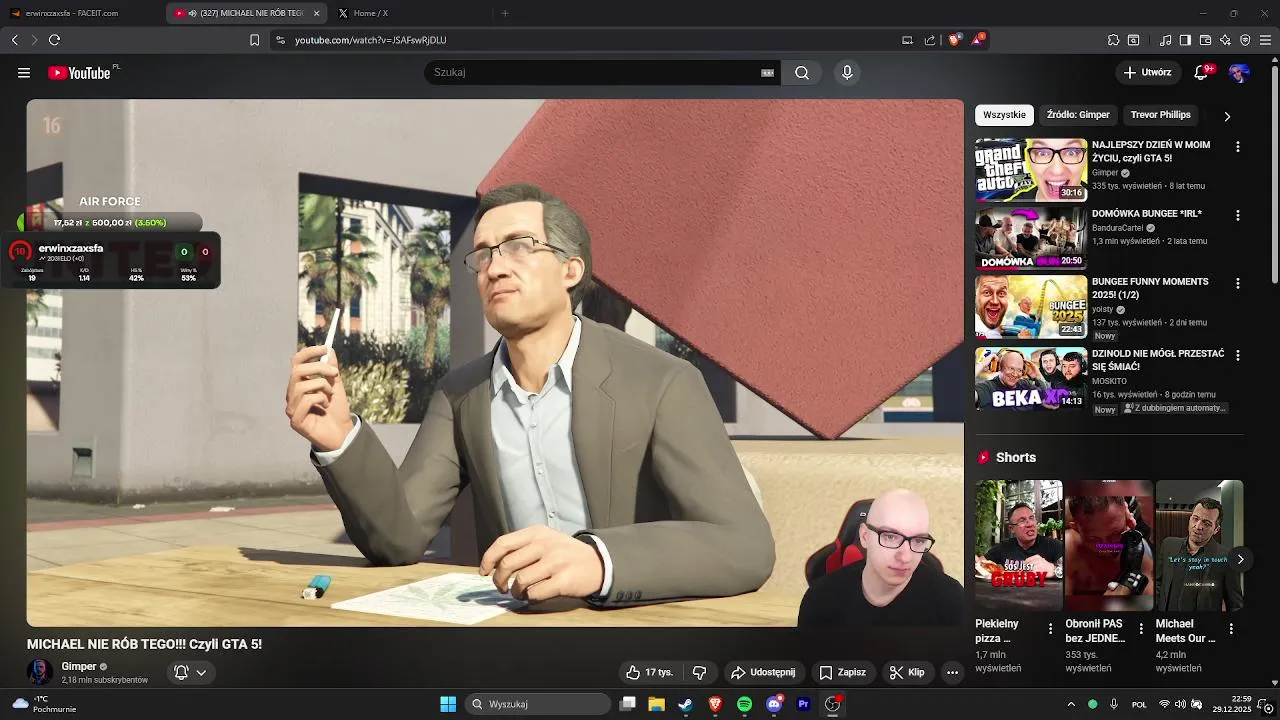Click the Utwórz create button

point(1147,73)
